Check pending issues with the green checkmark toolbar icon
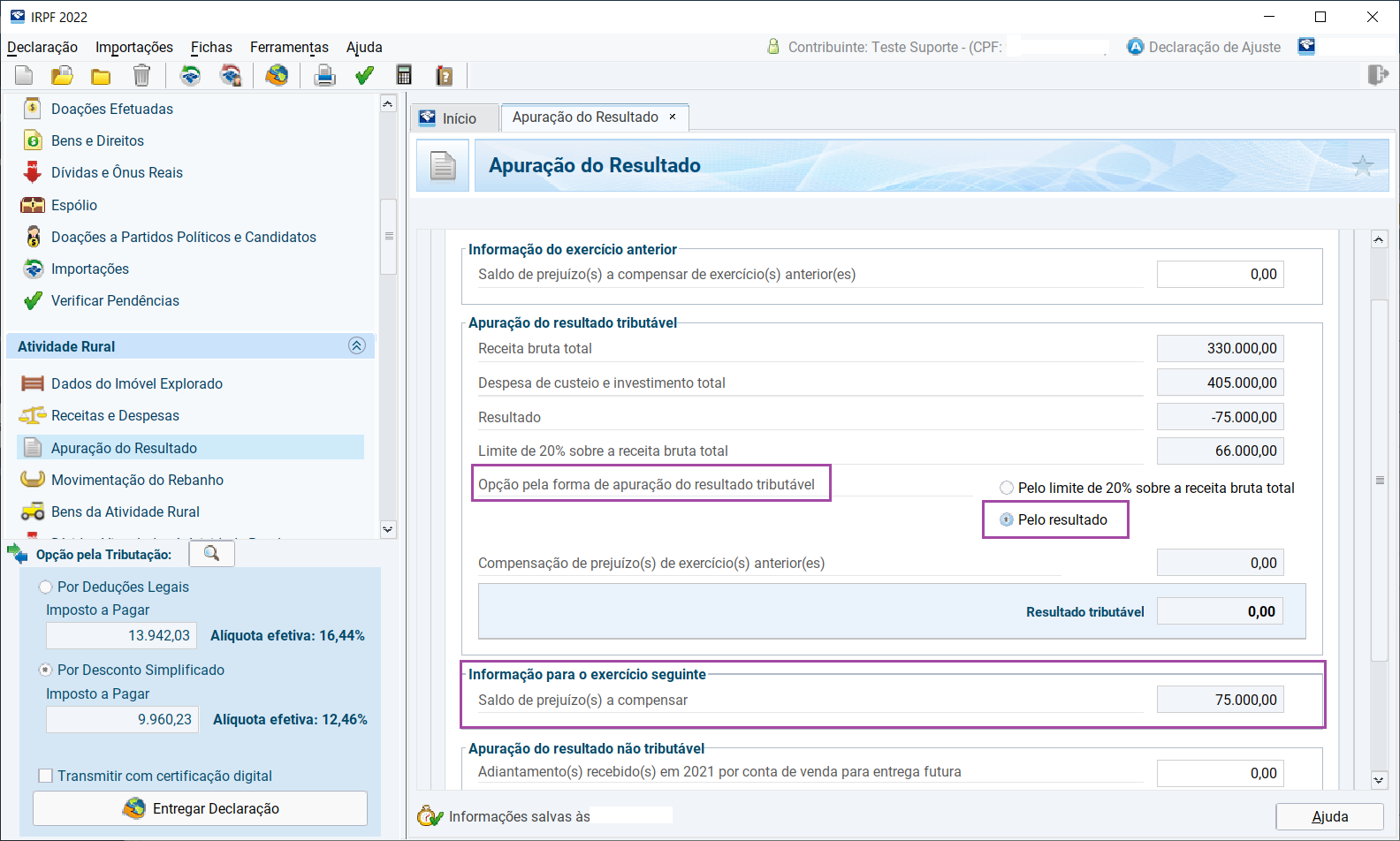Image resolution: width=1400 pixels, height=841 pixels. (x=364, y=76)
